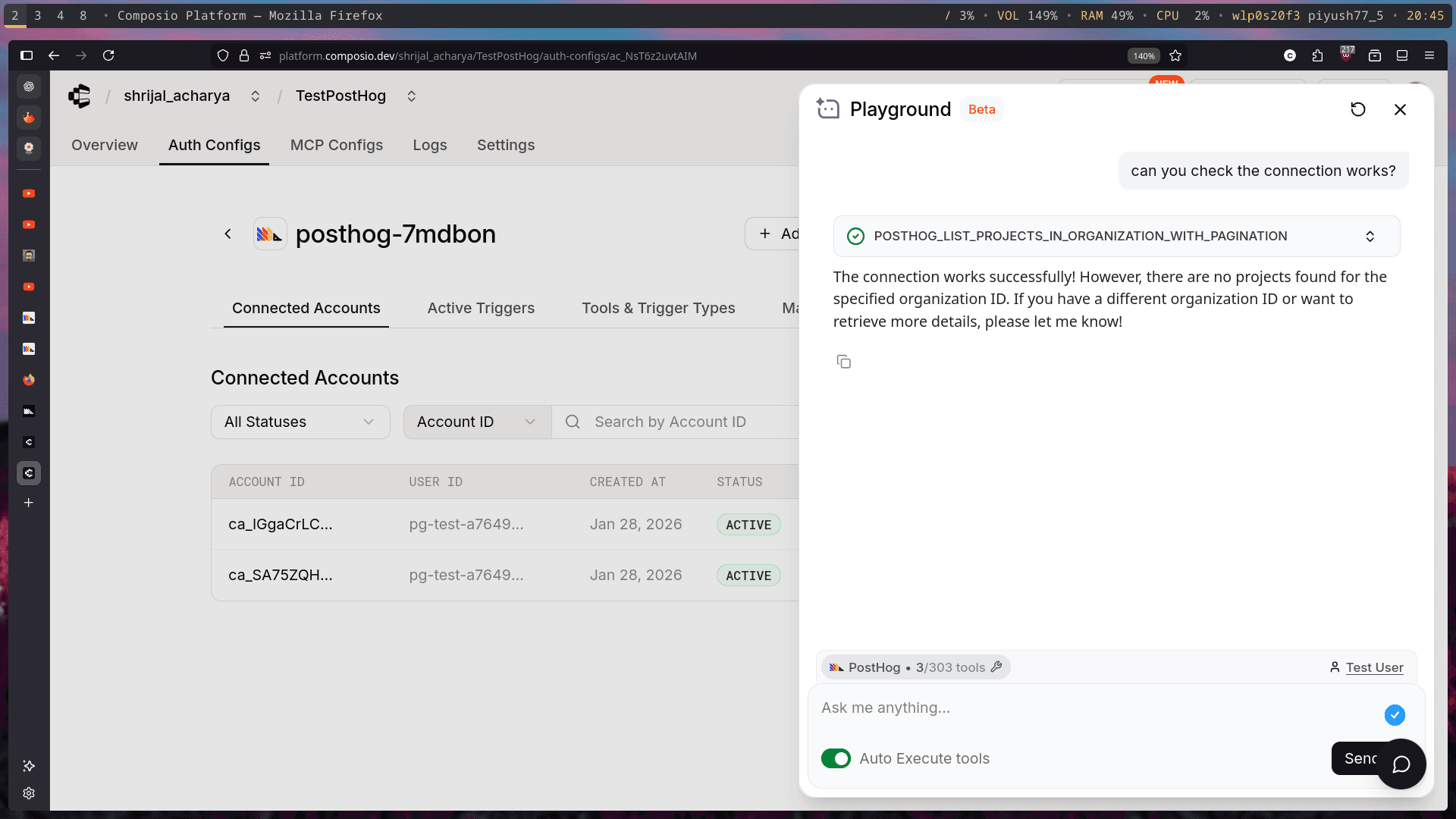Image resolution: width=1456 pixels, height=819 pixels.
Task: Focus the Ask me anything input
Action: [1092, 708]
